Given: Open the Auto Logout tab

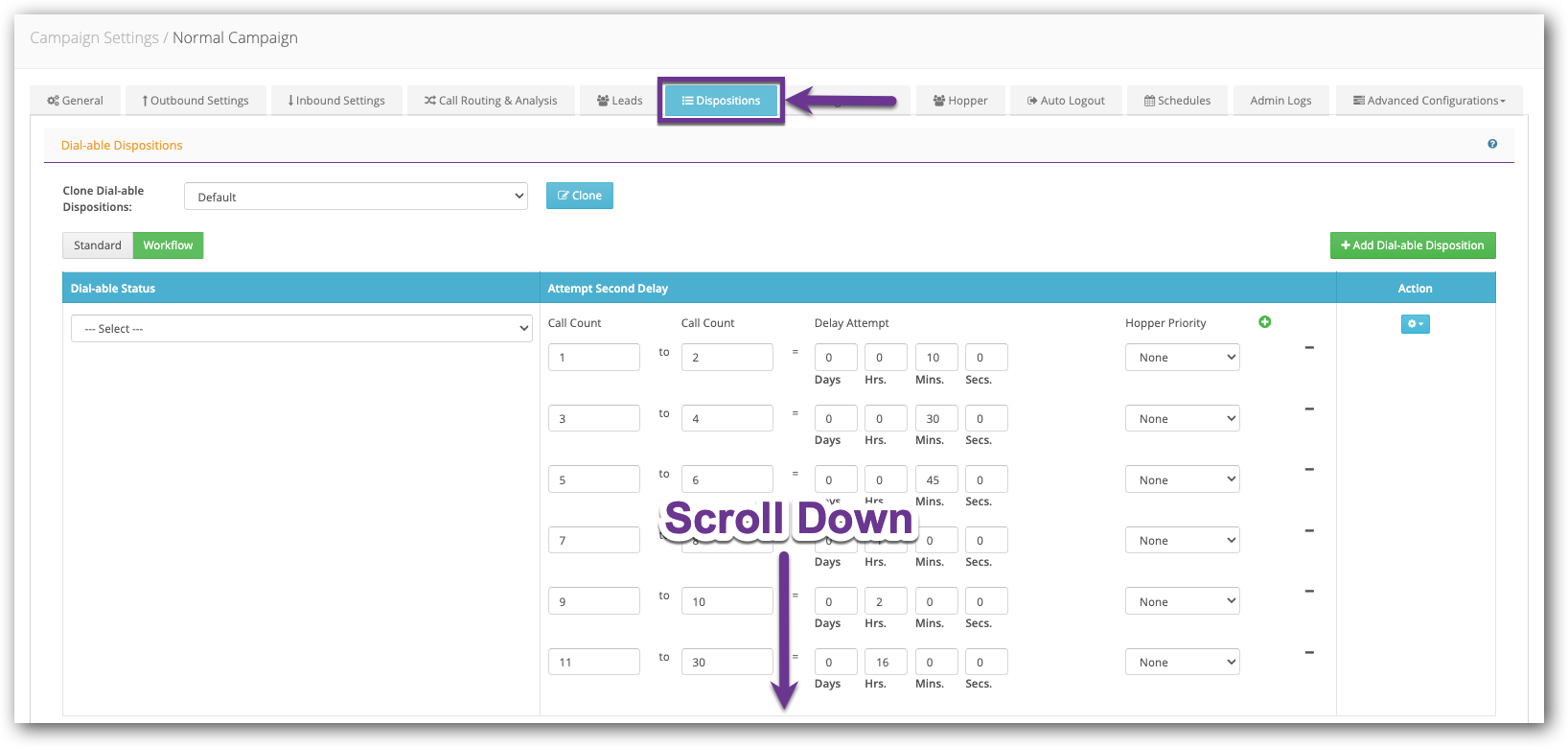Looking at the screenshot, I should 1066,101.
